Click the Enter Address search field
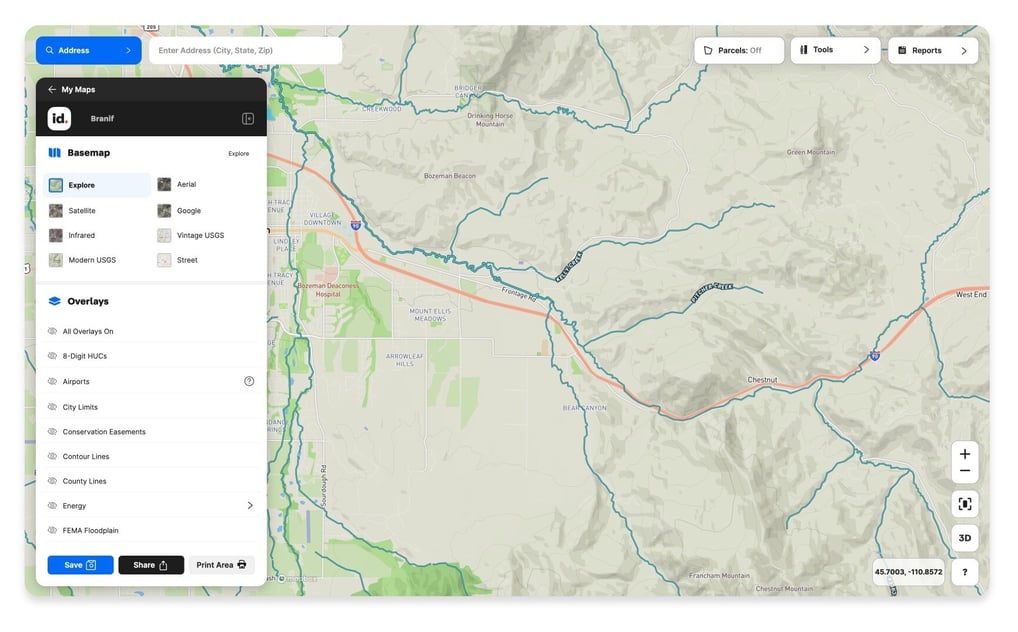Screen dimensions: 1018x632 tap(245, 50)
